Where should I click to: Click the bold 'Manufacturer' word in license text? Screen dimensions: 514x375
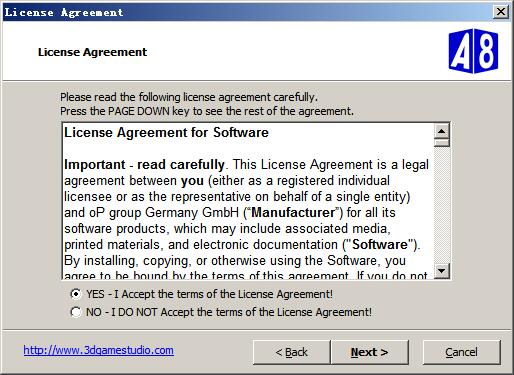293,213
